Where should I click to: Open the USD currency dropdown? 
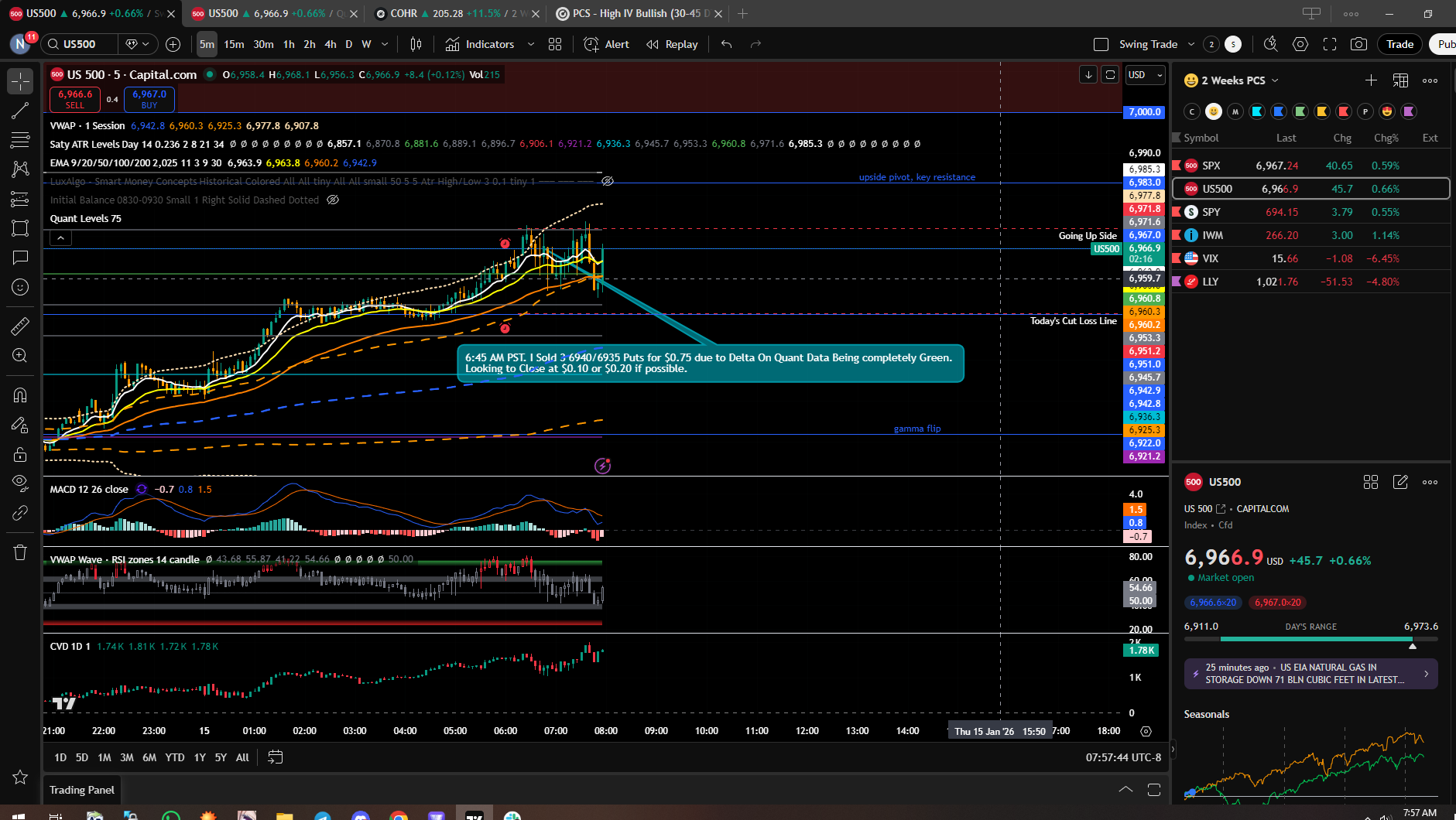(1145, 75)
